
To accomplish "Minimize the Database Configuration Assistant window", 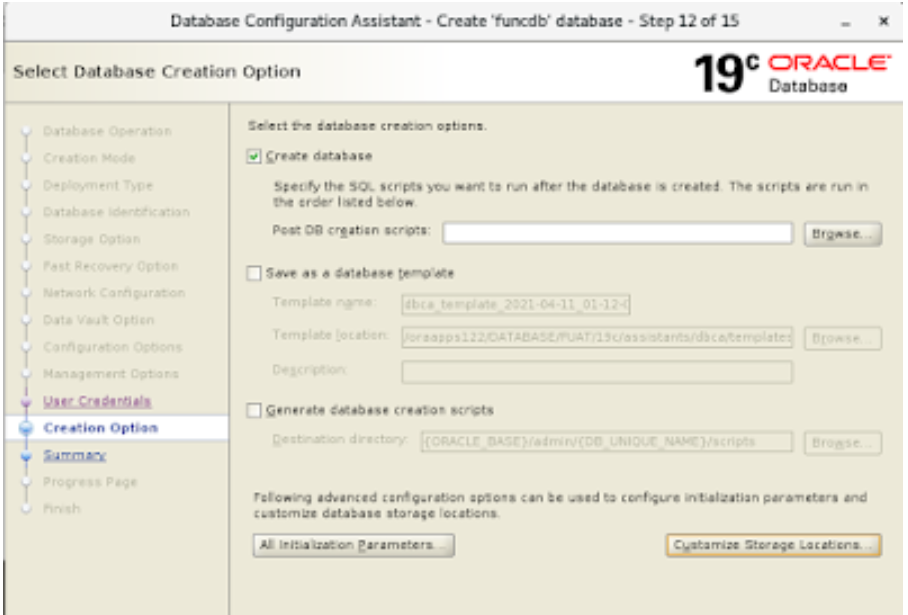I will [846, 23].
